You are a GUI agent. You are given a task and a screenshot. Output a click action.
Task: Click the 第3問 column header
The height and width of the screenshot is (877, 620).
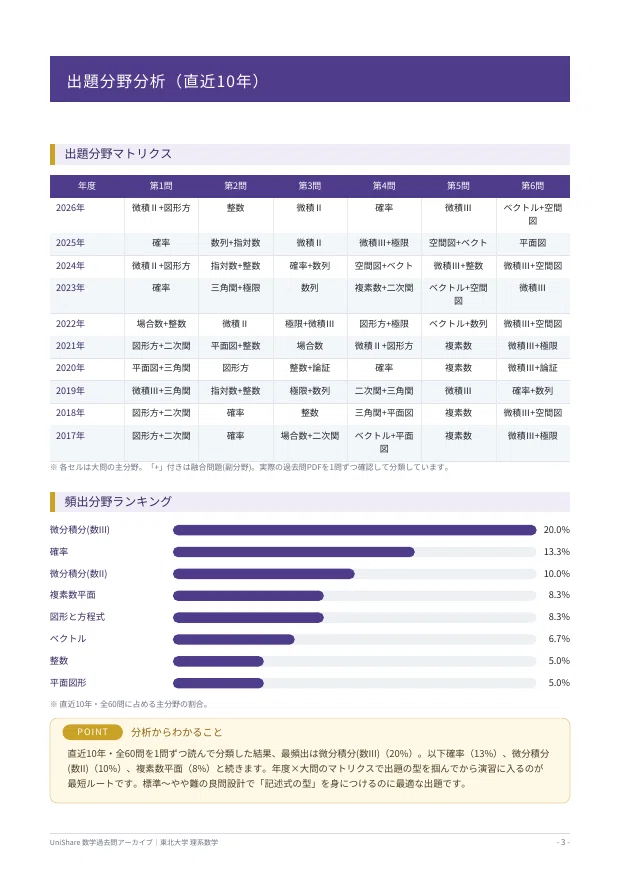310,186
